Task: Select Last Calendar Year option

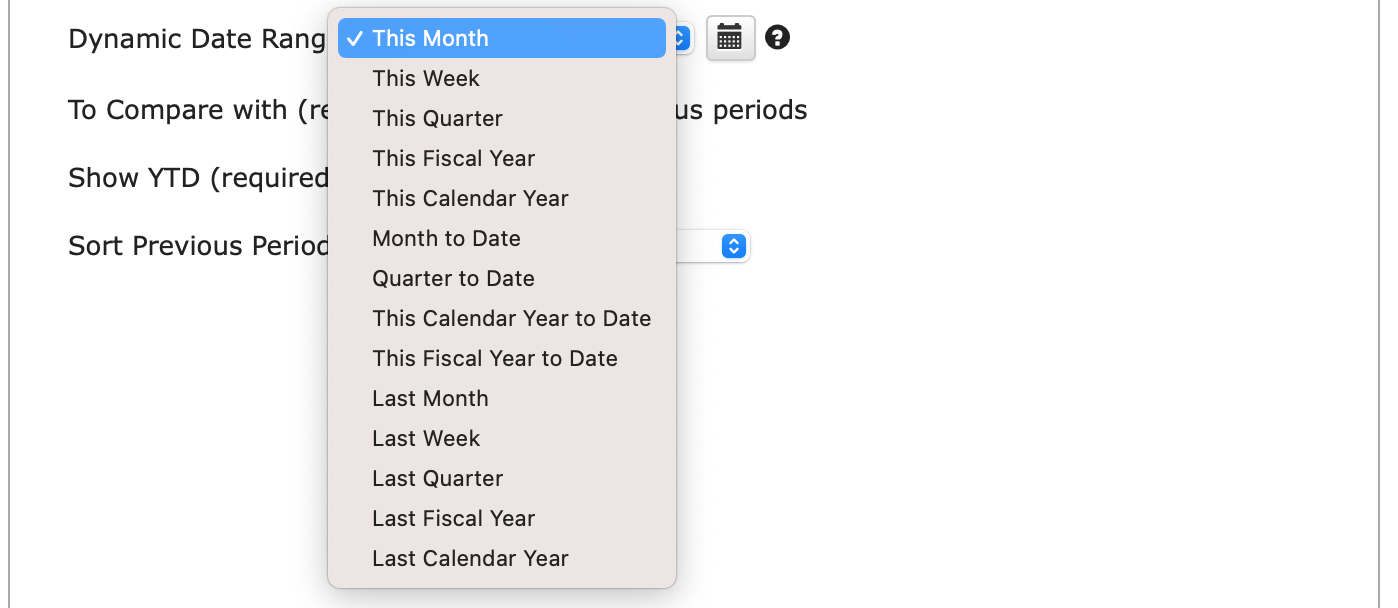Action: [502, 558]
